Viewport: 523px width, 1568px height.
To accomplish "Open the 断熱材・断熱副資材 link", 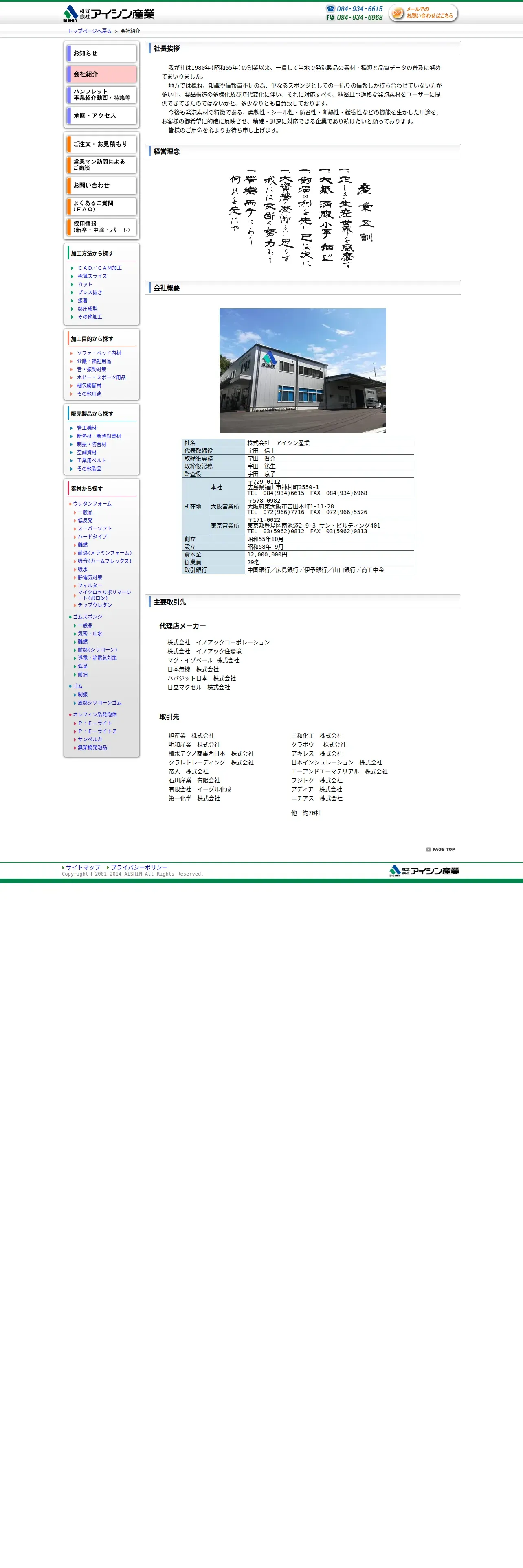I will (x=99, y=436).
